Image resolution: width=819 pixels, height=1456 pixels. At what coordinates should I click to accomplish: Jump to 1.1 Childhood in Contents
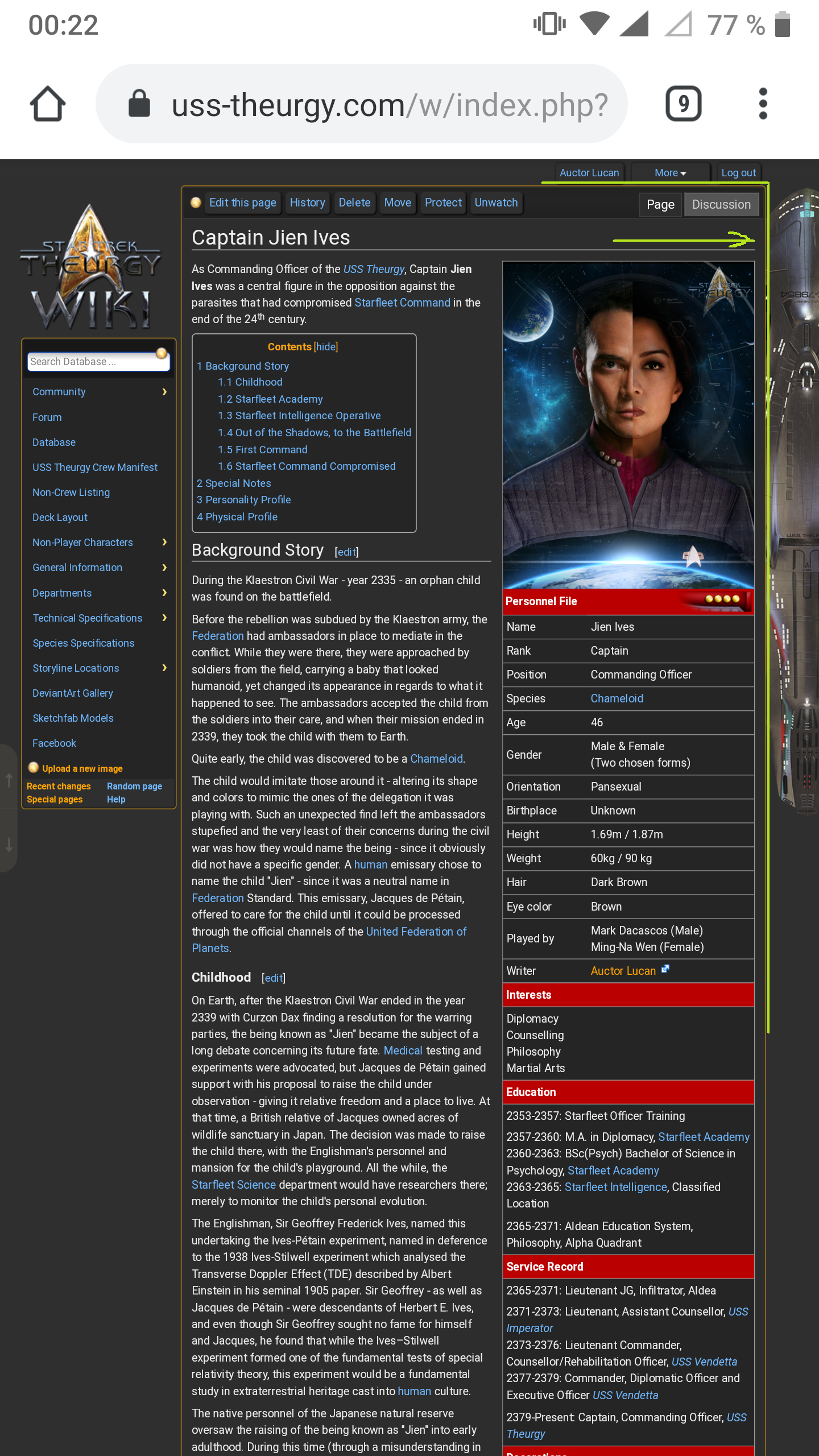[x=250, y=382]
